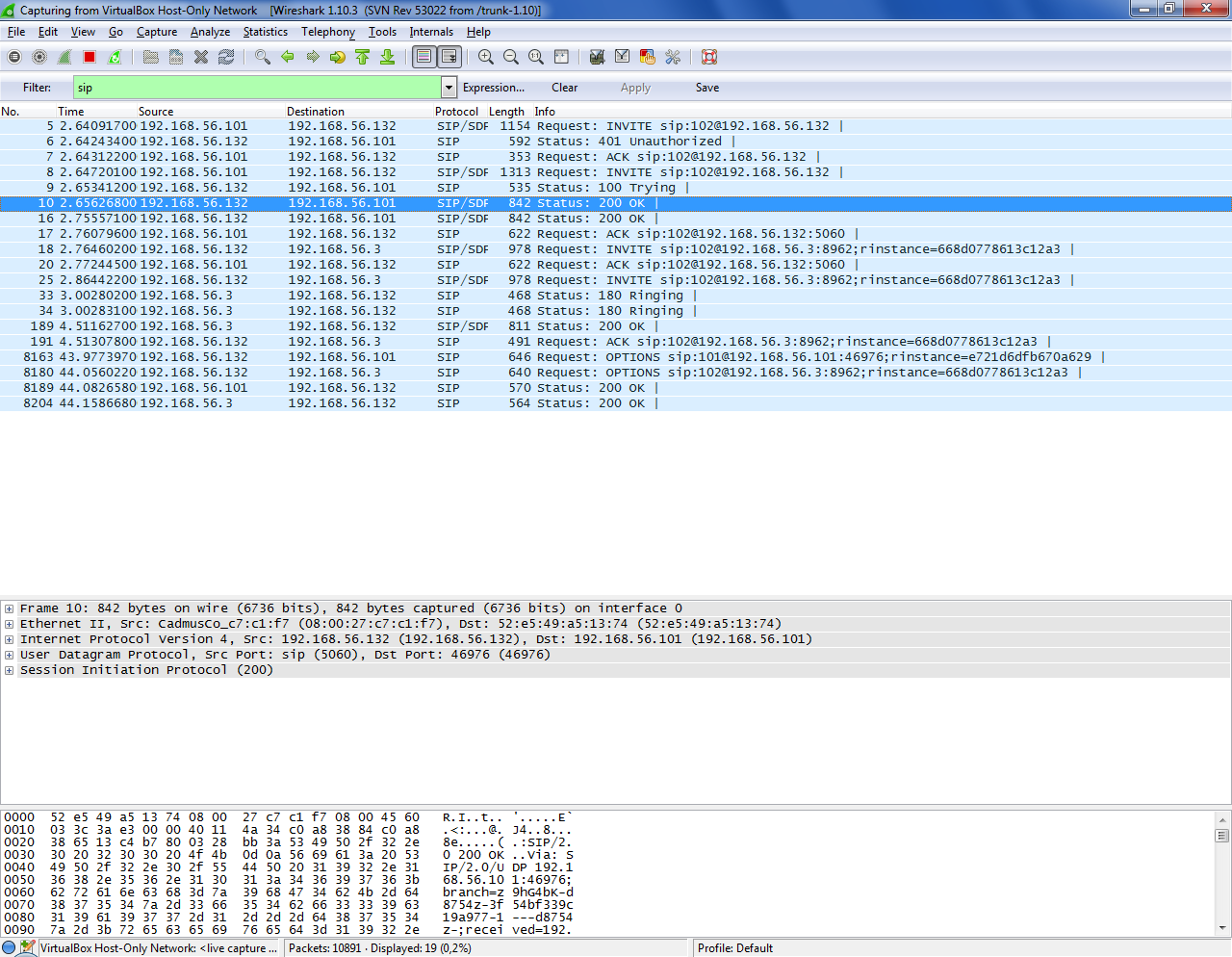Go to the first packet
Viewport: 1232px width, 957px height.
(363, 58)
